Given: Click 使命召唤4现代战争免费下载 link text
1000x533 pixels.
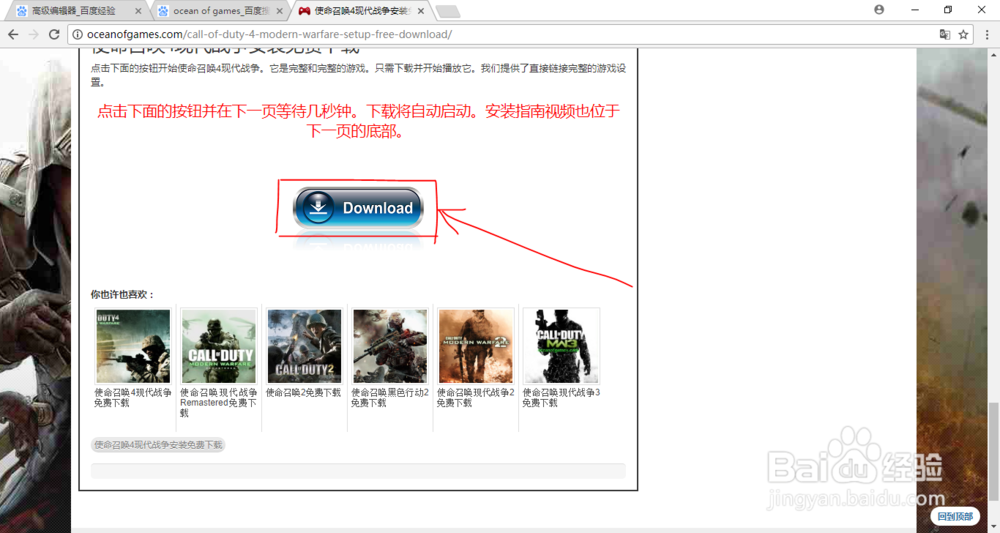Looking at the screenshot, I should click(133, 398).
